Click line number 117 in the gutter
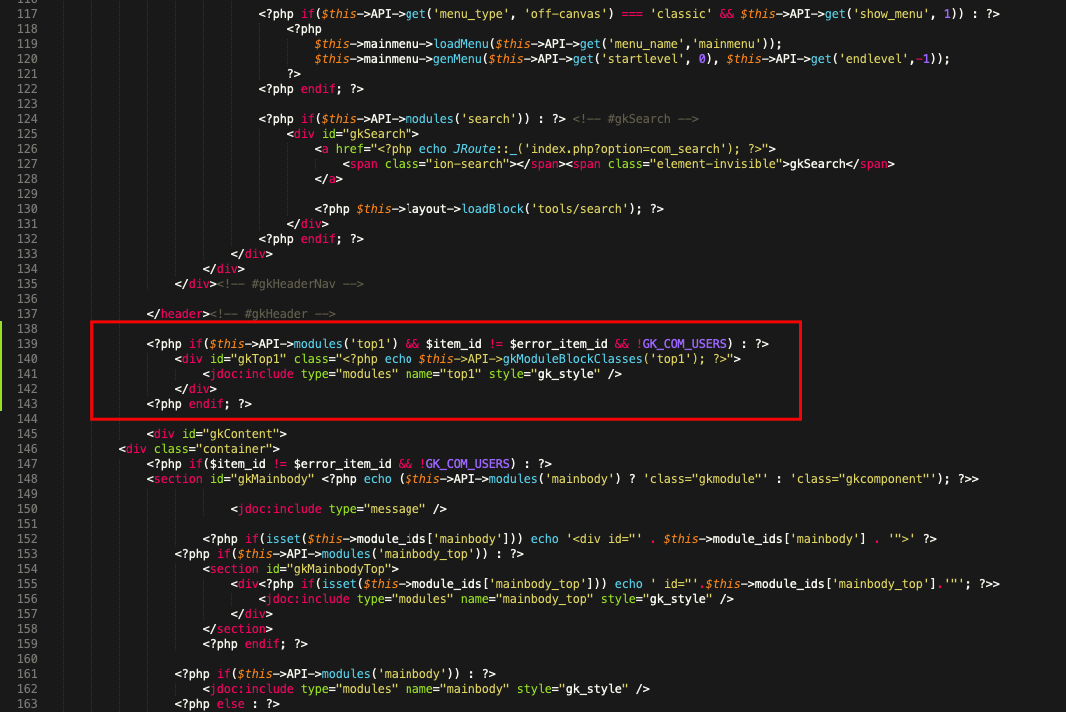Viewport: 1066px width, 712px height. [x=27, y=14]
